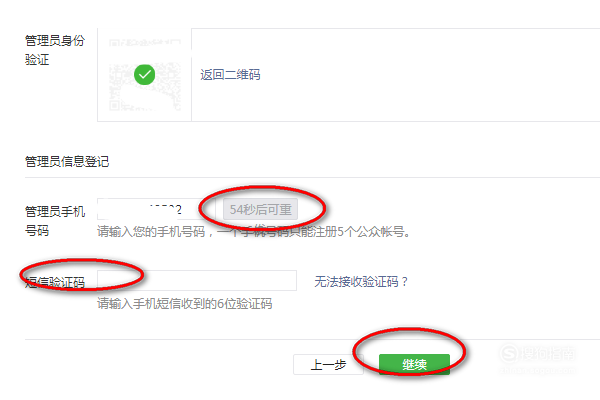600x400 pixels.
Task: Go back with the 上一步 button
Action: (328, 364)
